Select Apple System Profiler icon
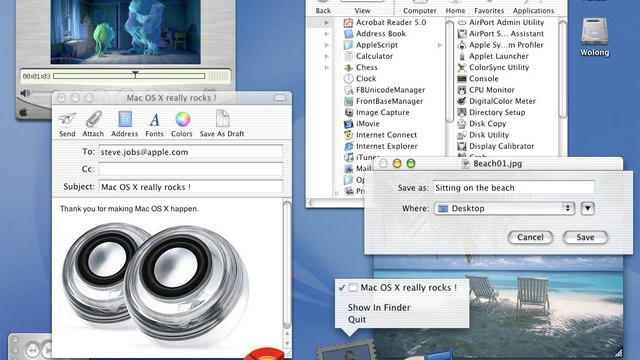The width and height of the screenshot is (640, 360). pyautogui.click(x=462, y=45)
